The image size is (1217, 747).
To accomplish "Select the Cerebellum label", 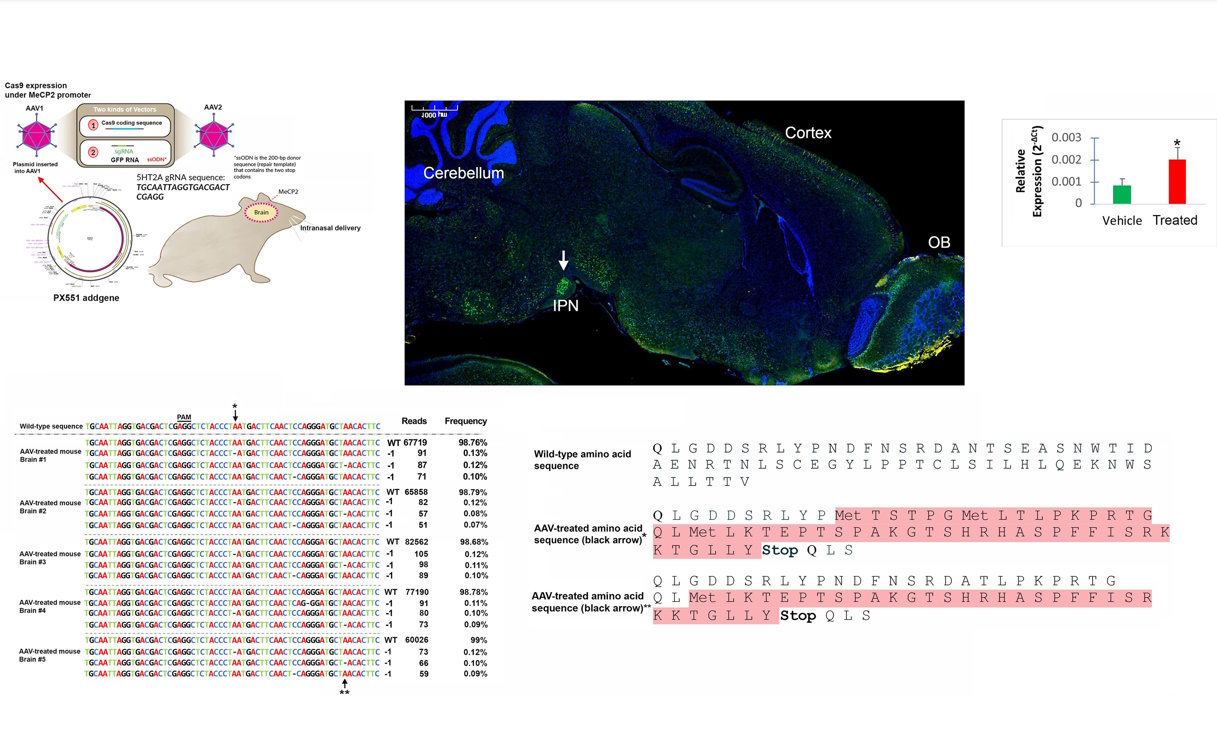I will (463, 173).
